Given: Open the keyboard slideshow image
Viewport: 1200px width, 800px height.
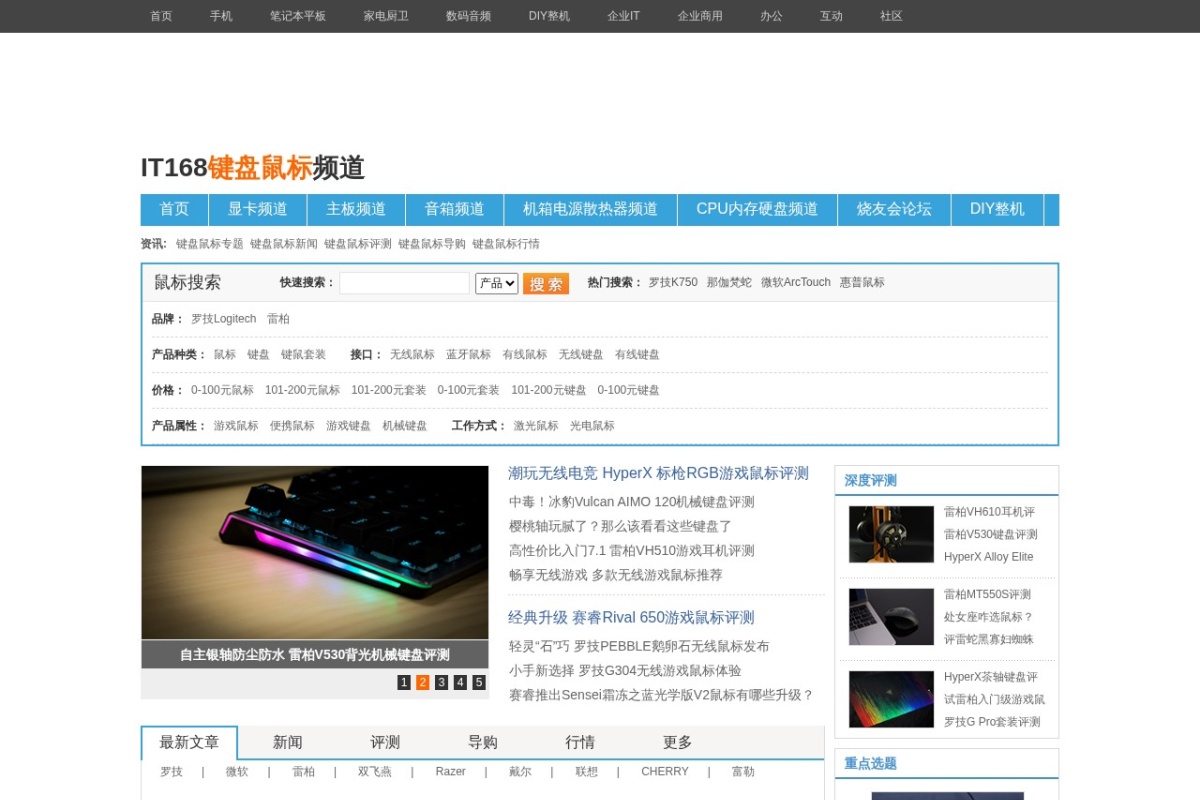Looking at the screenshot, I should [315, 553].
